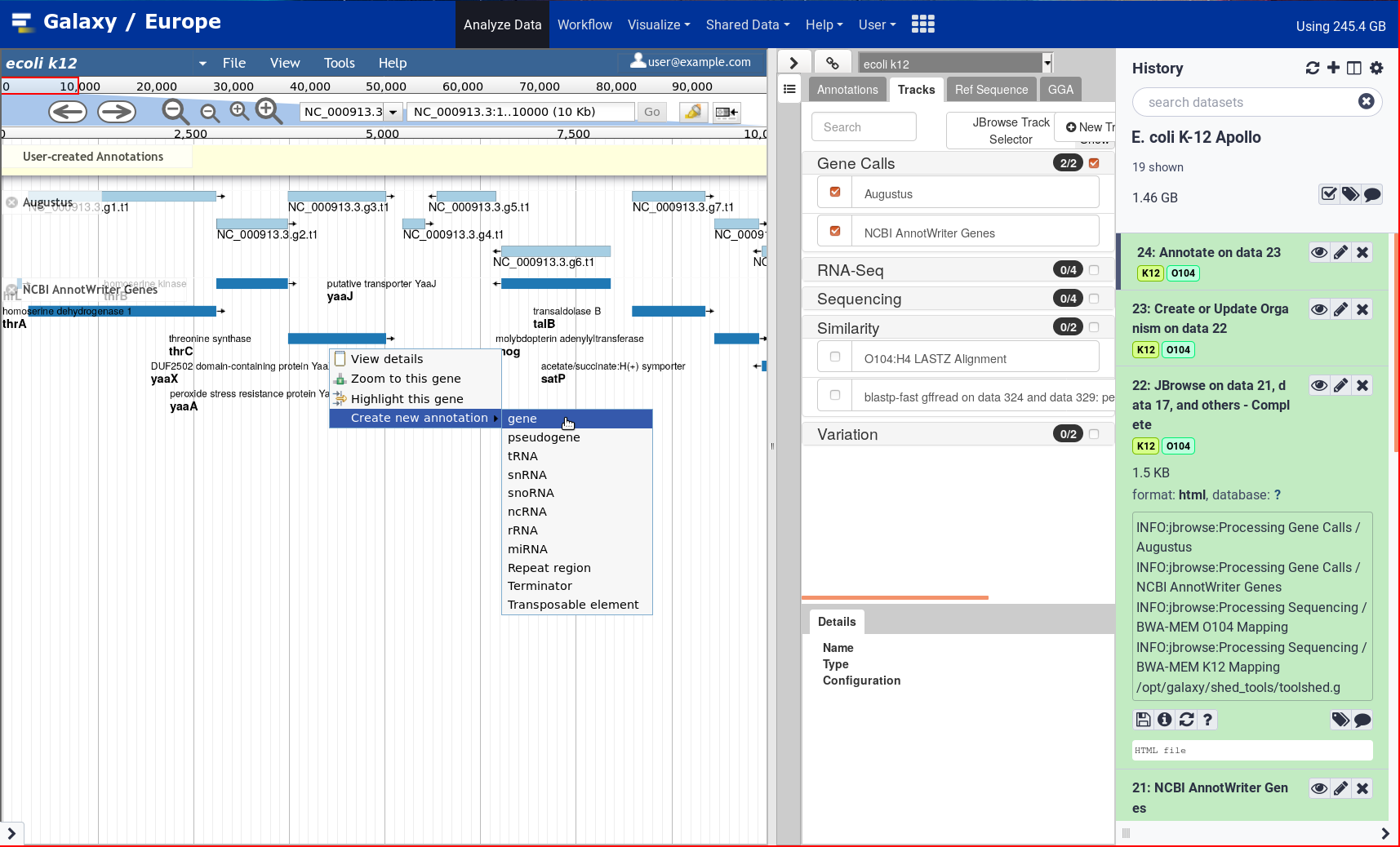
Task: Open the help question mark for dataset 22
Action: point(1207,720)
